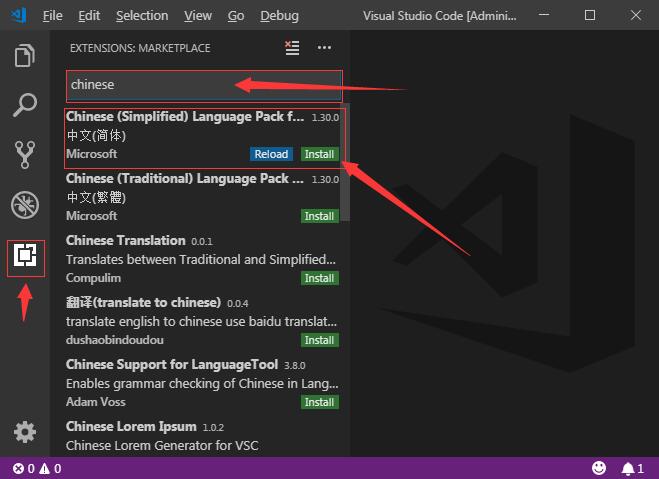Click the extensions list scrollbar
This screenshot has width=659, height=479.
click(x=345, y=164)
